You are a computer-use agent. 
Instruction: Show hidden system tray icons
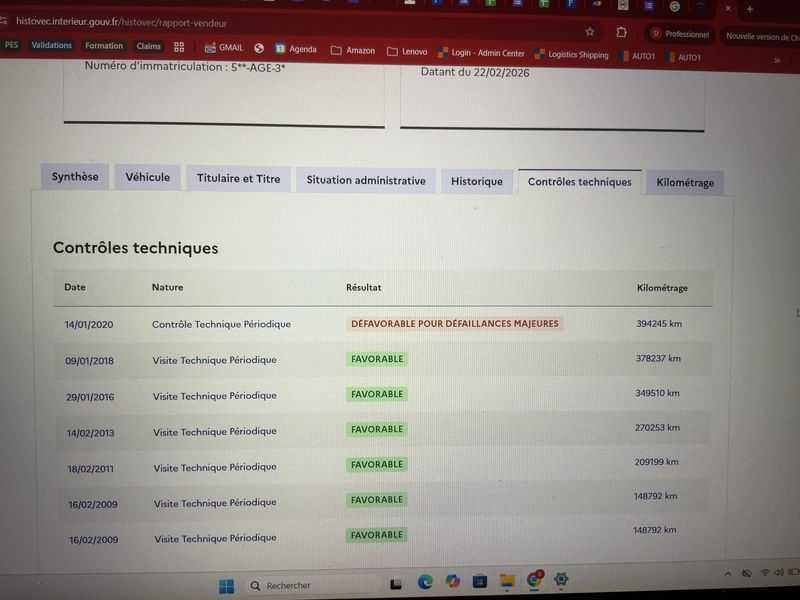728,574
